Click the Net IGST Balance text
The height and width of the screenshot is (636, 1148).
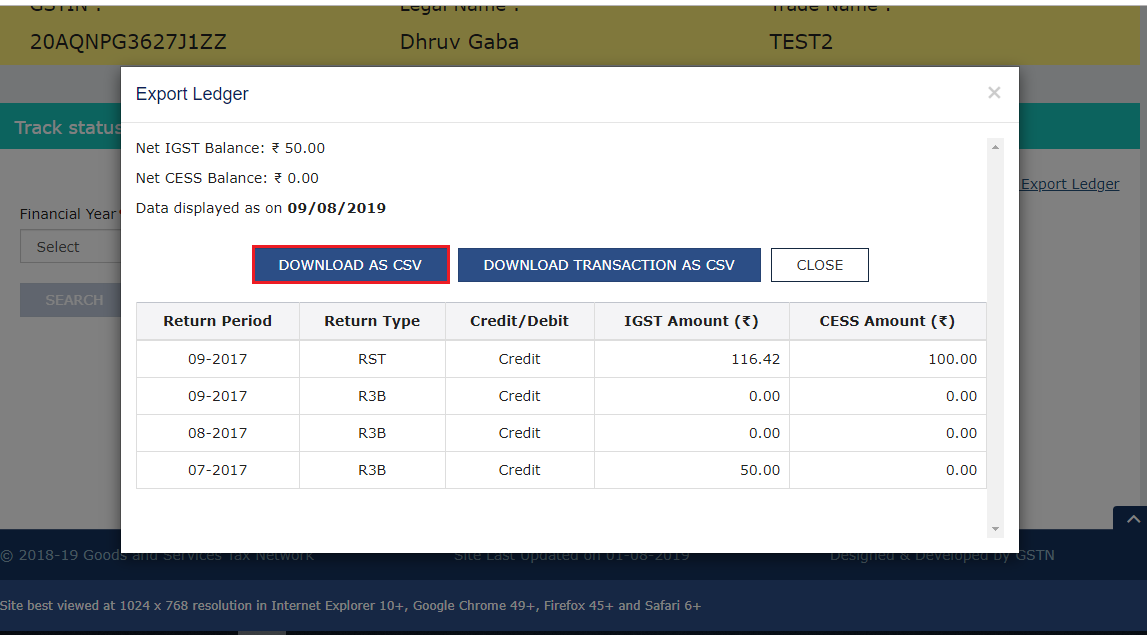point(230,148)
